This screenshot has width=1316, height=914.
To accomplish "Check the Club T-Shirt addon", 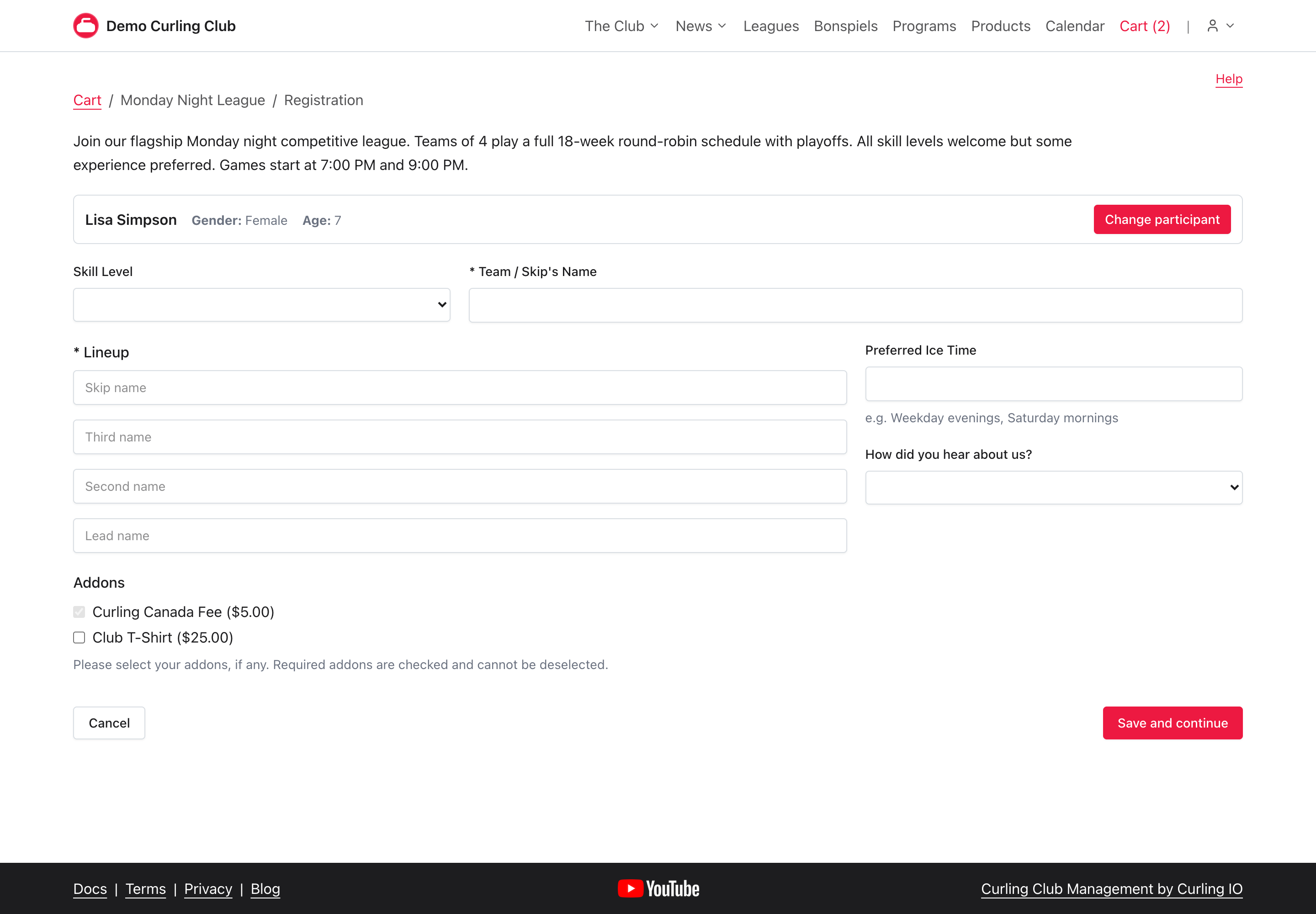I will click(x=79, y=638).
